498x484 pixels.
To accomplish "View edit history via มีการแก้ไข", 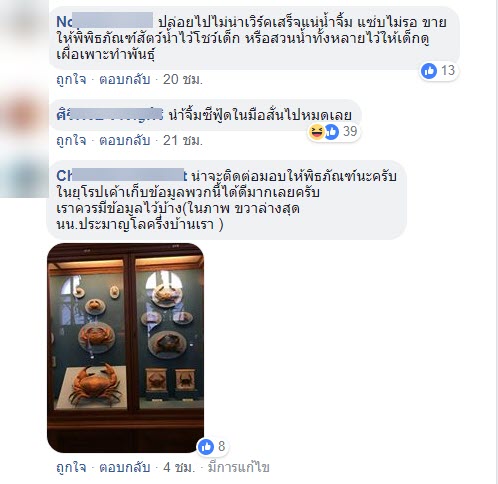I will pos(239,467).
